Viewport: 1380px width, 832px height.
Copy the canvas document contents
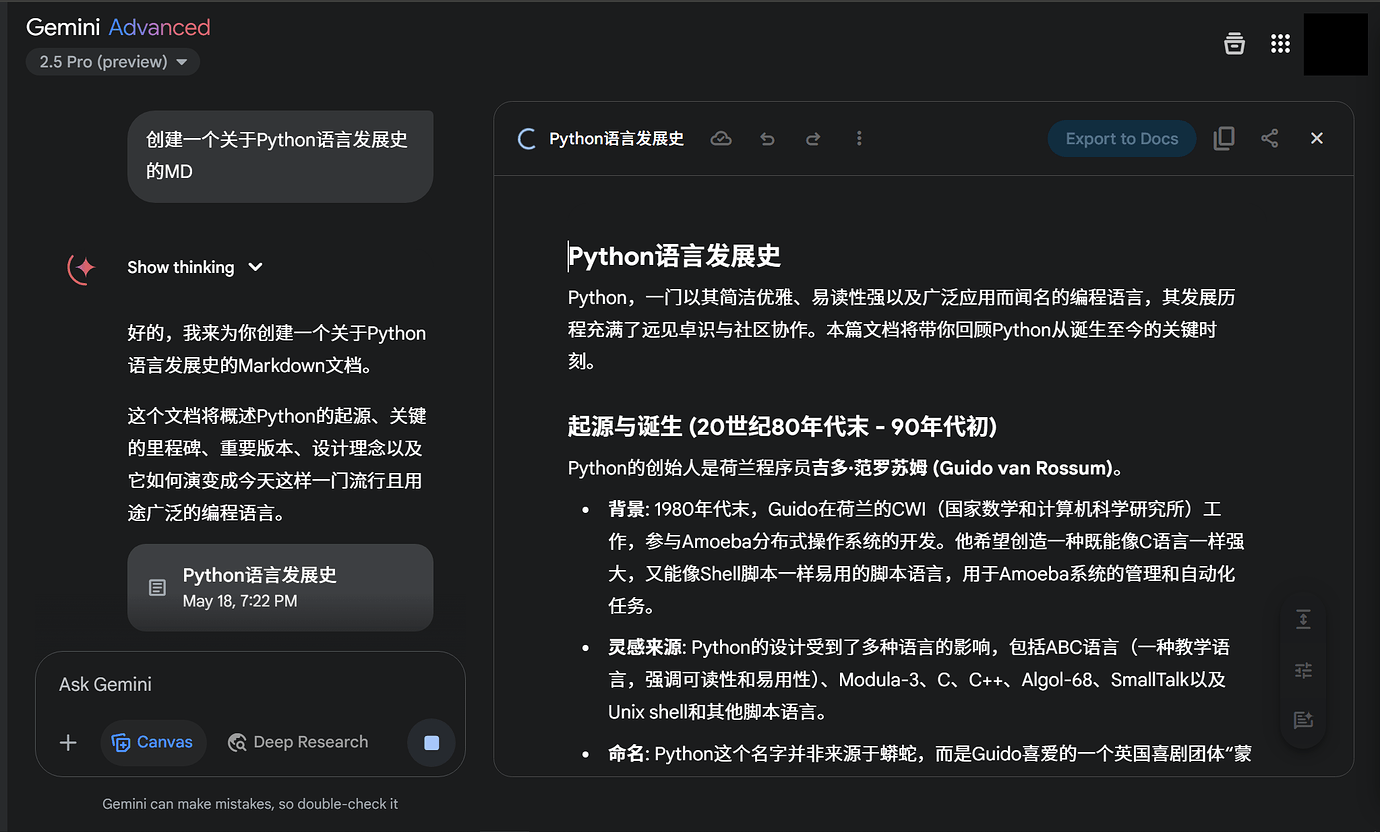pyautogui.click(x=1224, y=139)
